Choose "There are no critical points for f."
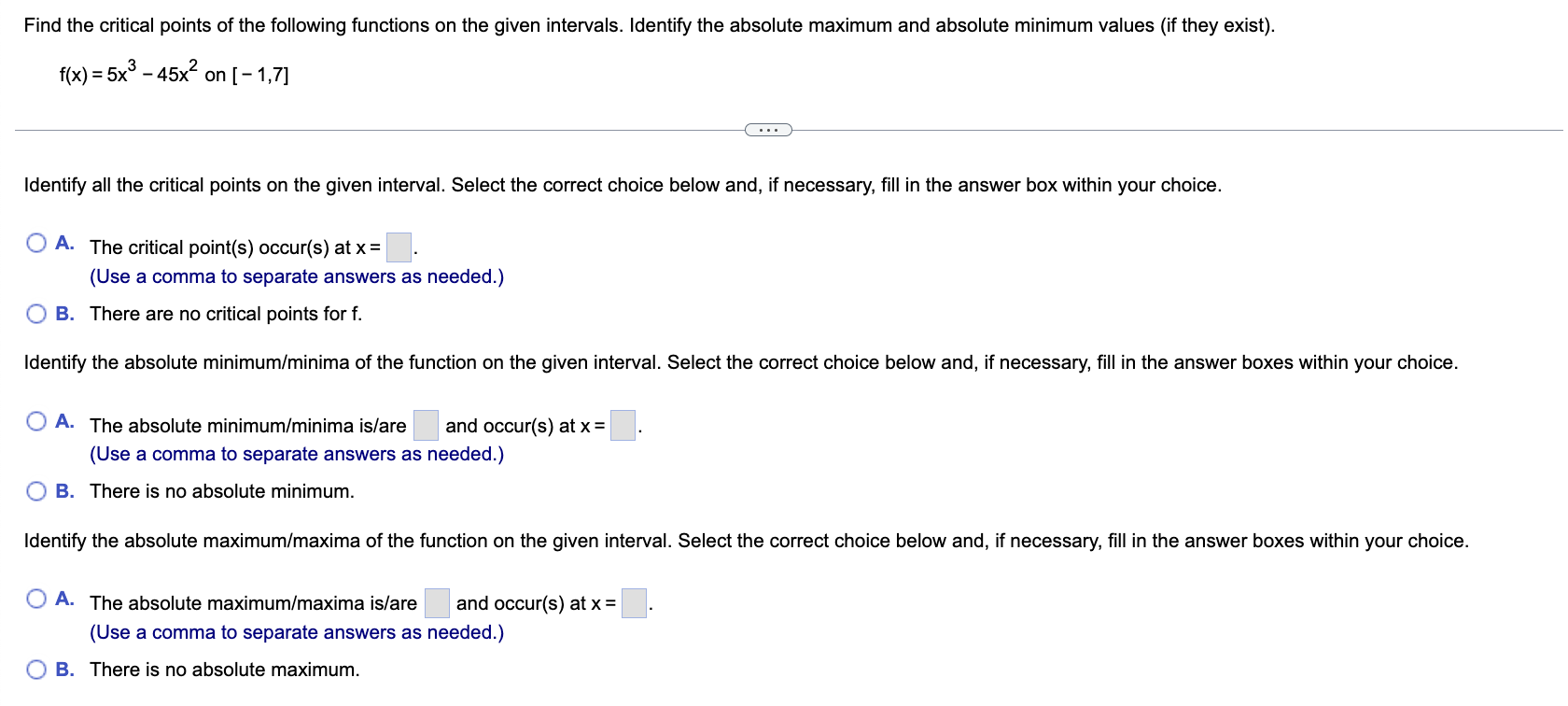The width and height of the screenshot is (1568, 706). [x=35, y=313]
